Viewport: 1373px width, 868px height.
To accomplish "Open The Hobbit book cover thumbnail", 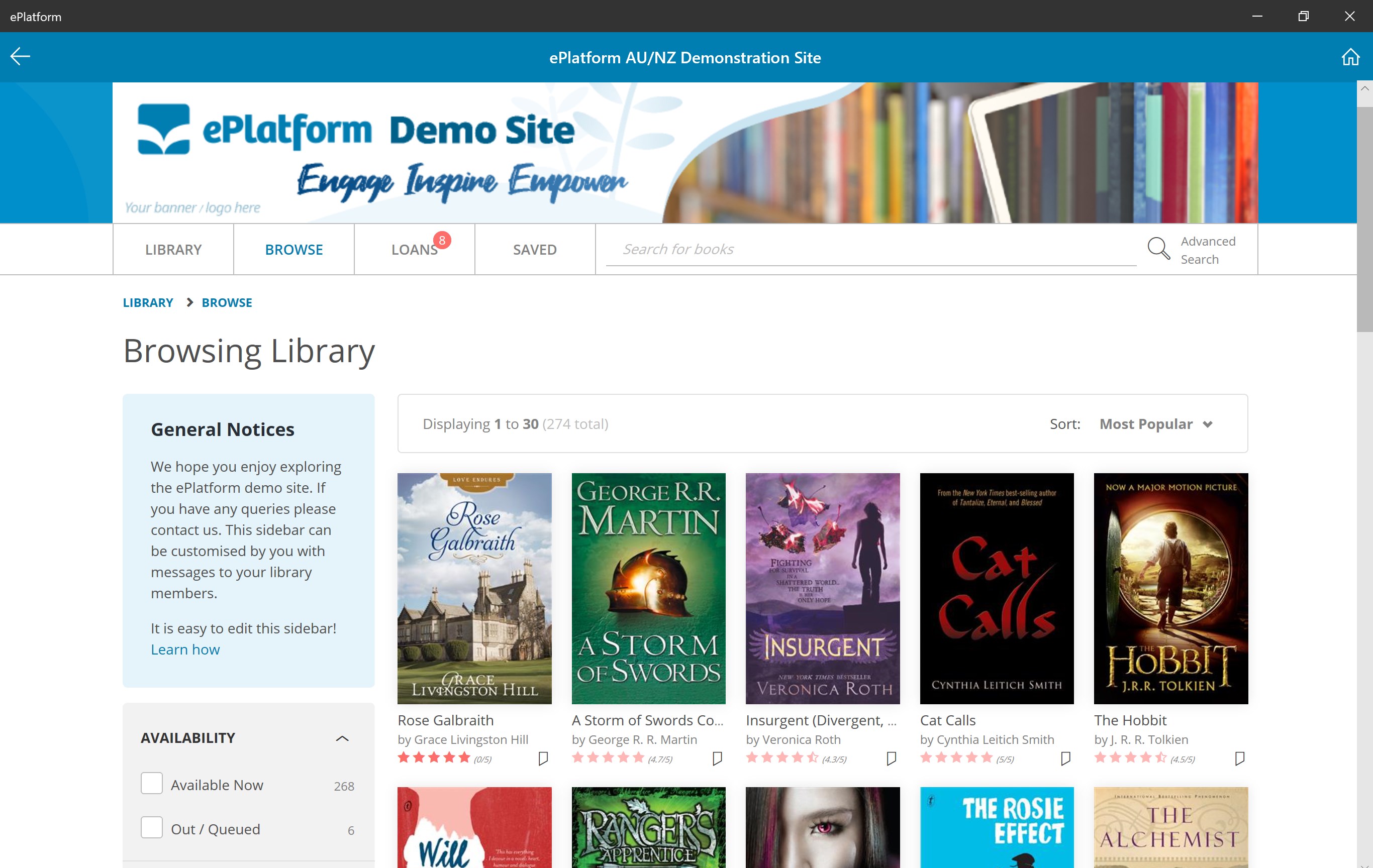I will pyautogui.click(x=1170, y=588).
